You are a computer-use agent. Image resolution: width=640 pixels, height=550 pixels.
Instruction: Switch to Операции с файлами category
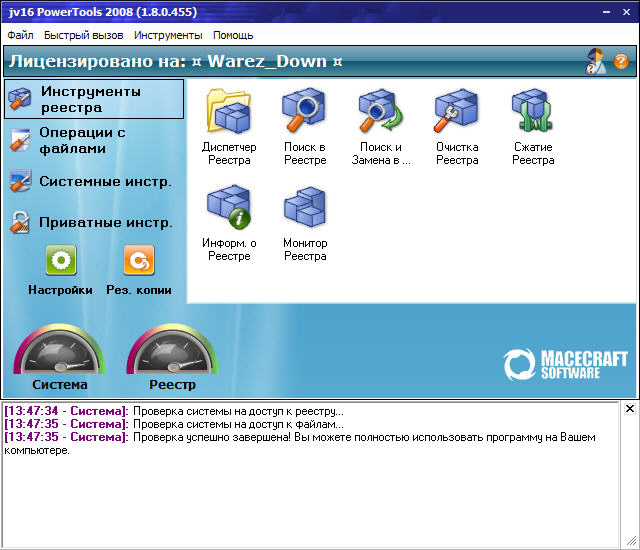82,140
